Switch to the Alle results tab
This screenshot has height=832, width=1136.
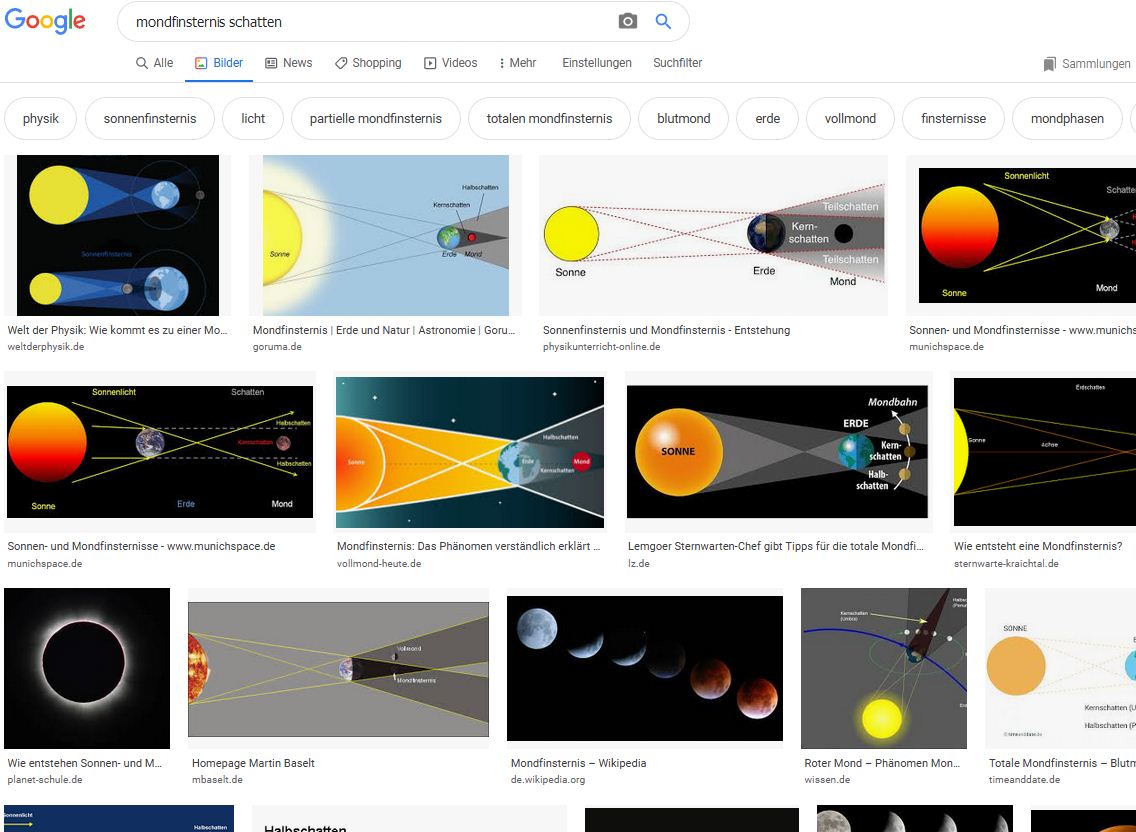[154, 62]
